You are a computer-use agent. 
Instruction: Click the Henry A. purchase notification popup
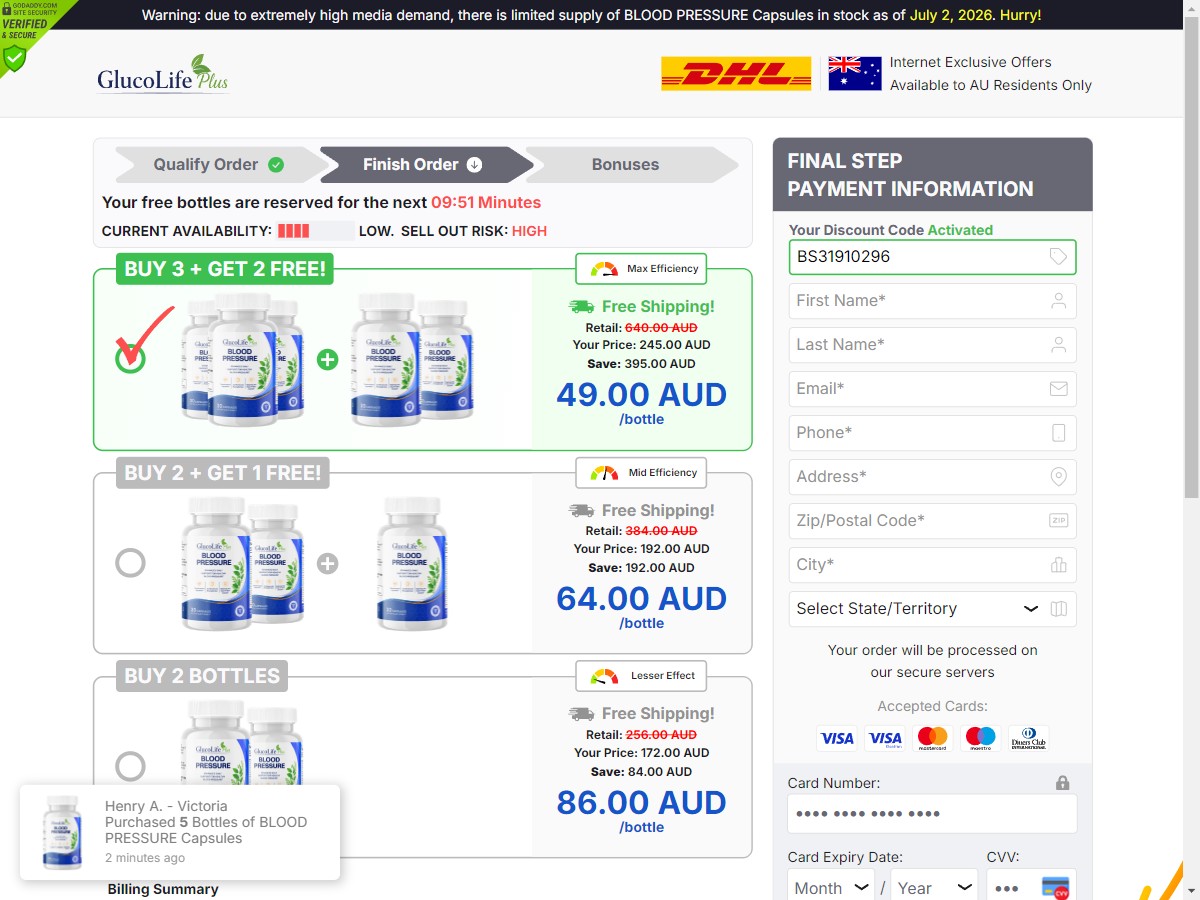pos(180,832)
